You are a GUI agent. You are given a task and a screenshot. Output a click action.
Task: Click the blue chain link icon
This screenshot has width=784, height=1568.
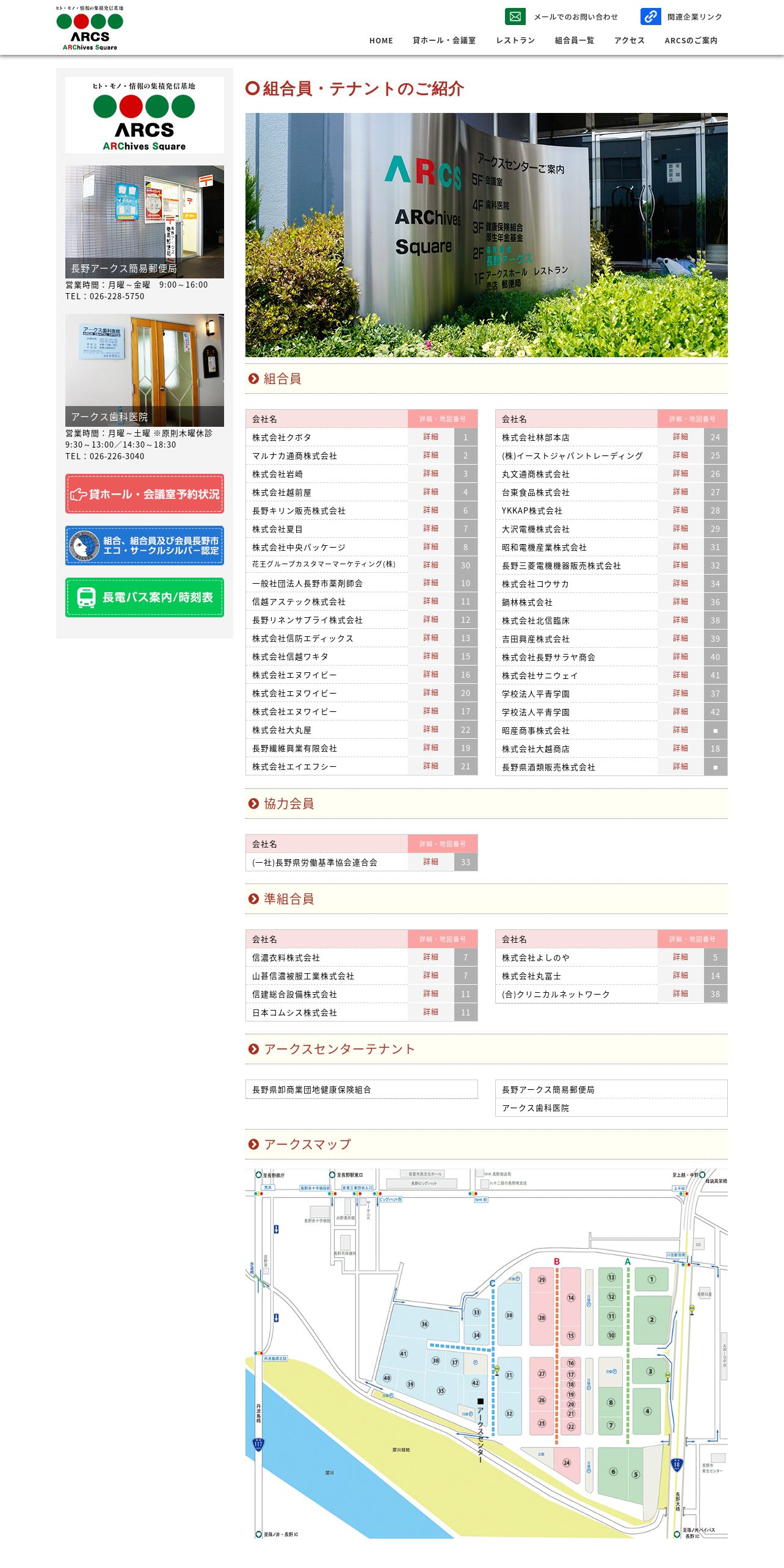650,16
